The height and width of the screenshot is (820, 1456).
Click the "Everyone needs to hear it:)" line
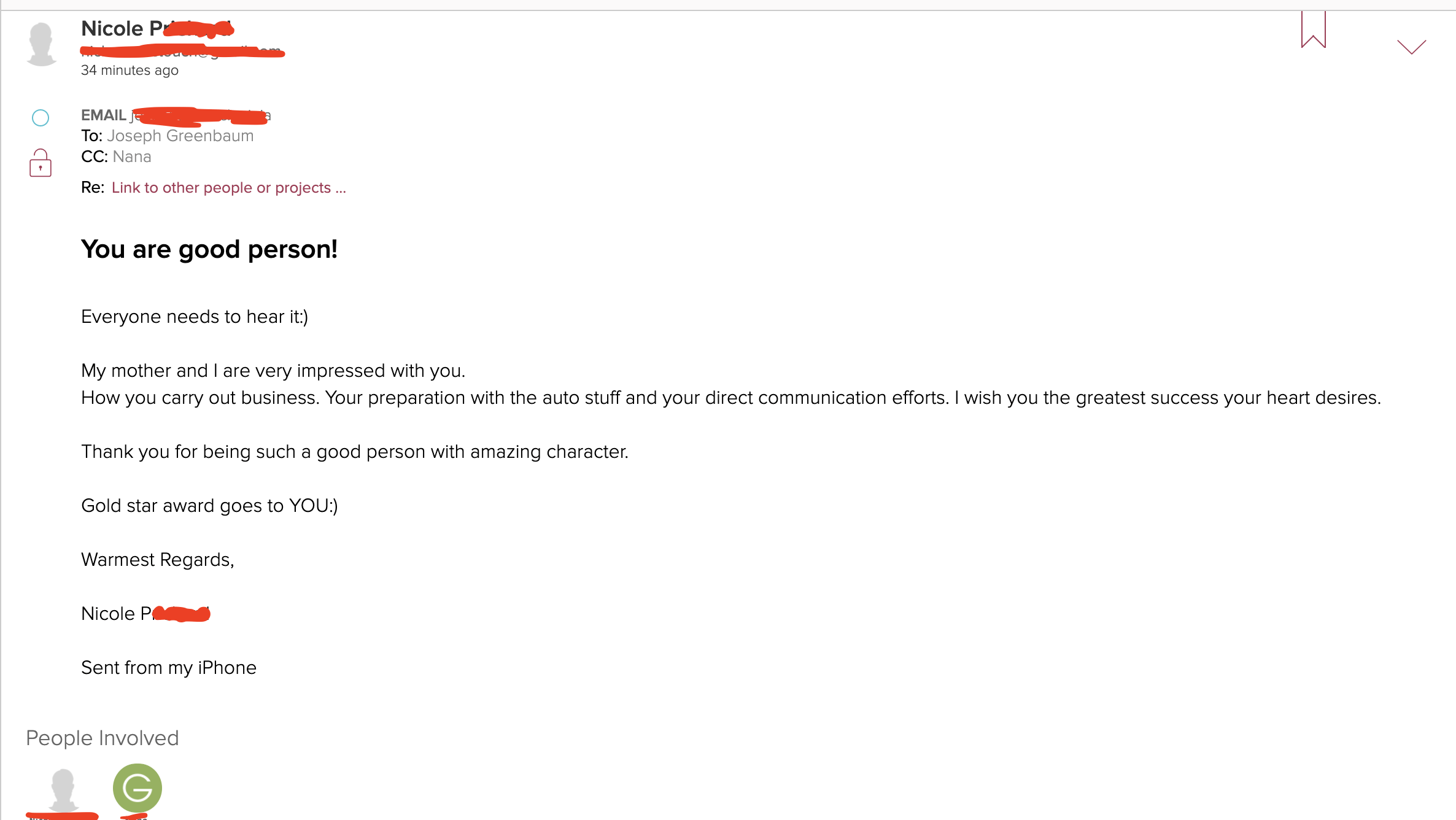click(195, 317)
